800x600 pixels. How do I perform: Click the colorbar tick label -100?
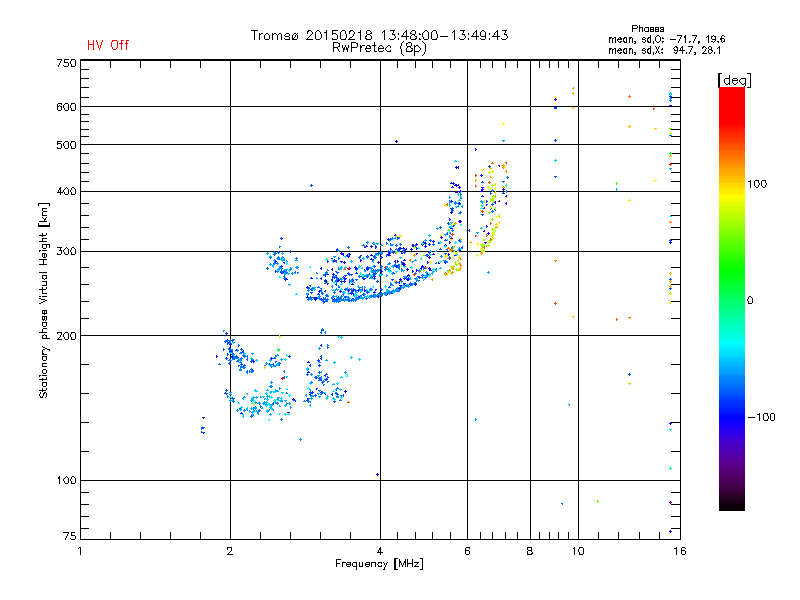click(761, 417)
